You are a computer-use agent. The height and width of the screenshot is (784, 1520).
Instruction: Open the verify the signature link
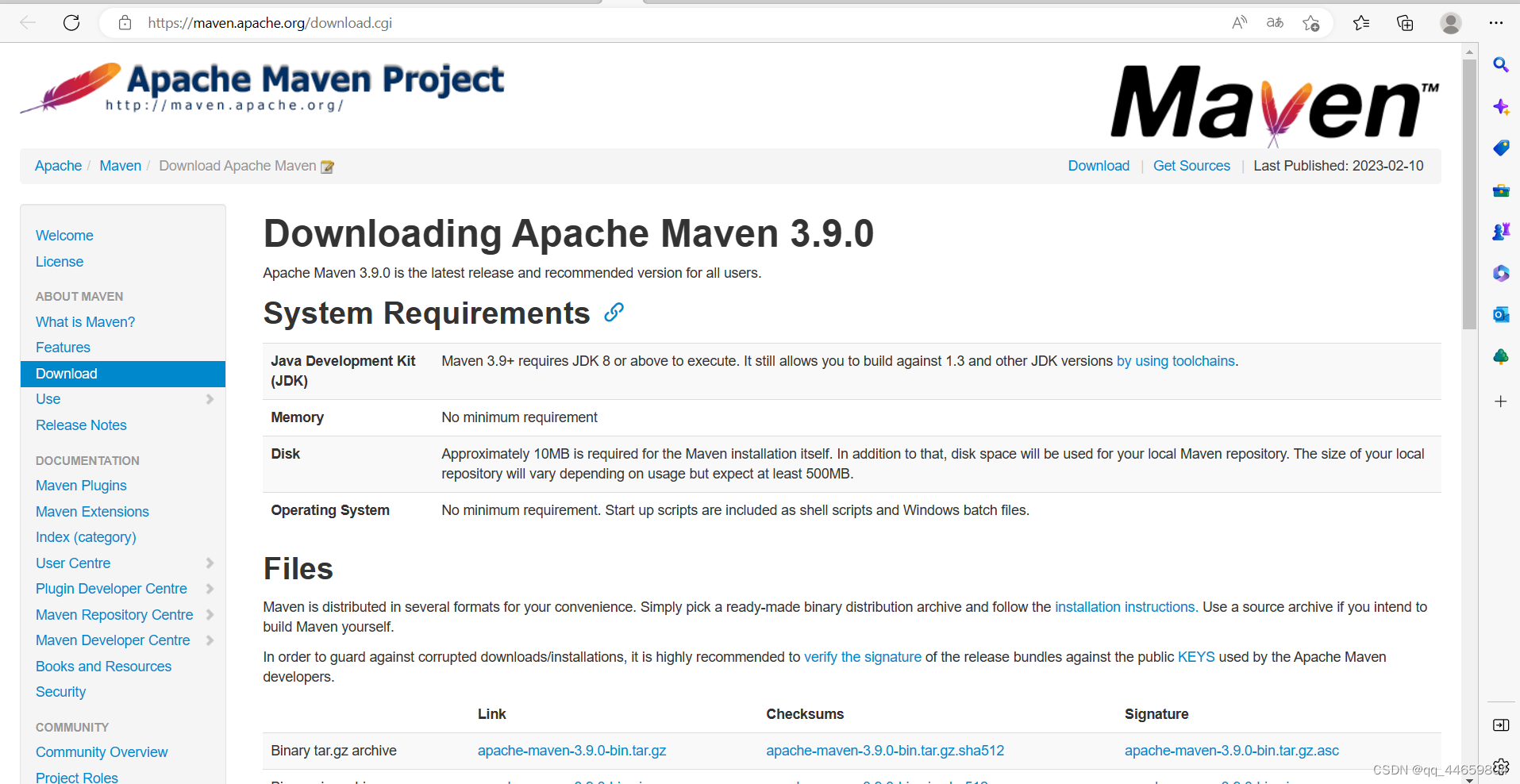click(863, 657)
